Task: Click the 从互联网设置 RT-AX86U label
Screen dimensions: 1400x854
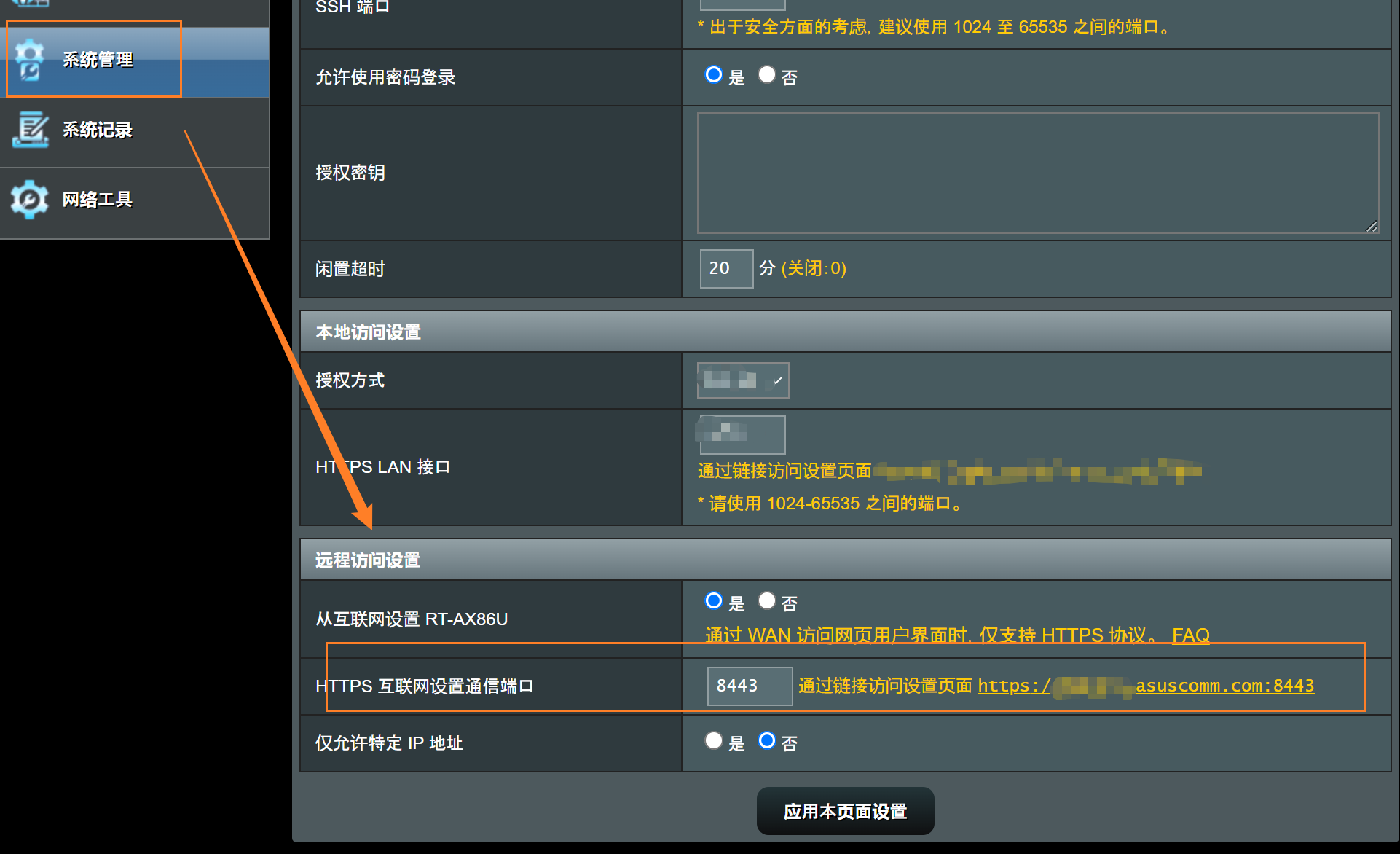Action: [x=412, y=619]
